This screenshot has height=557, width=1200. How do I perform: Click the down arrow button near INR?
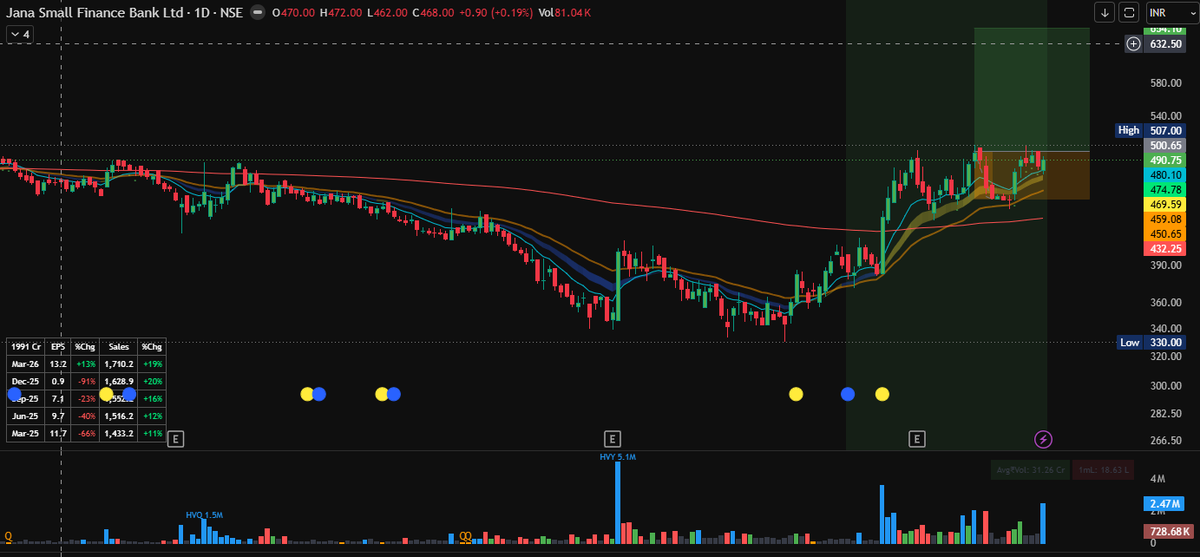tap(1105, 12)
